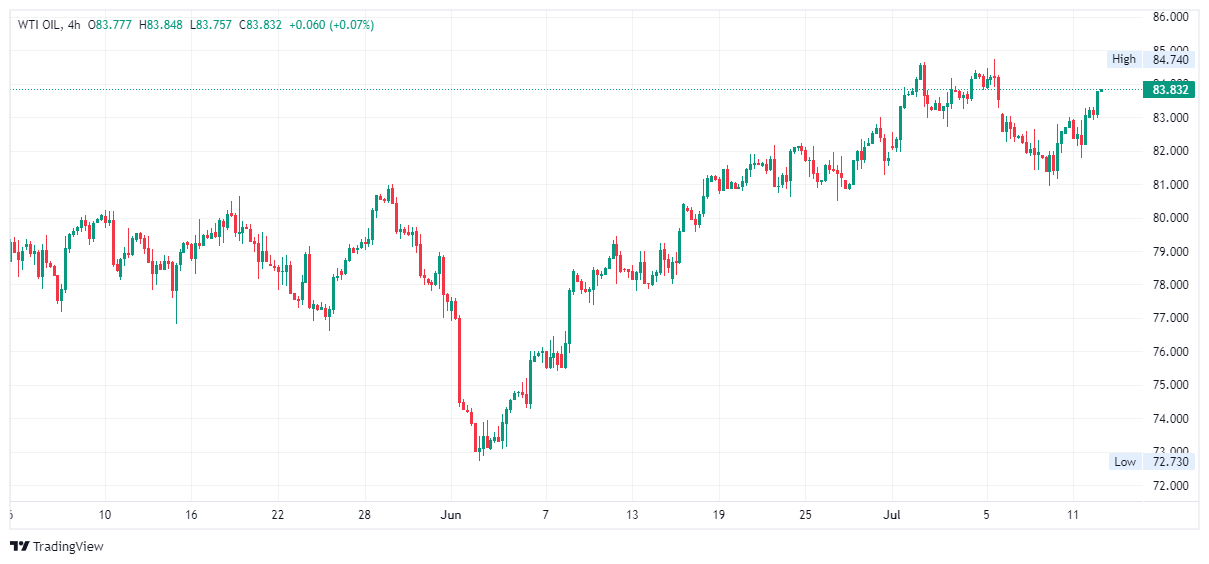1209x564 pixels.
Task: Click the open value O83.777
Action: (x=114, y=25)
